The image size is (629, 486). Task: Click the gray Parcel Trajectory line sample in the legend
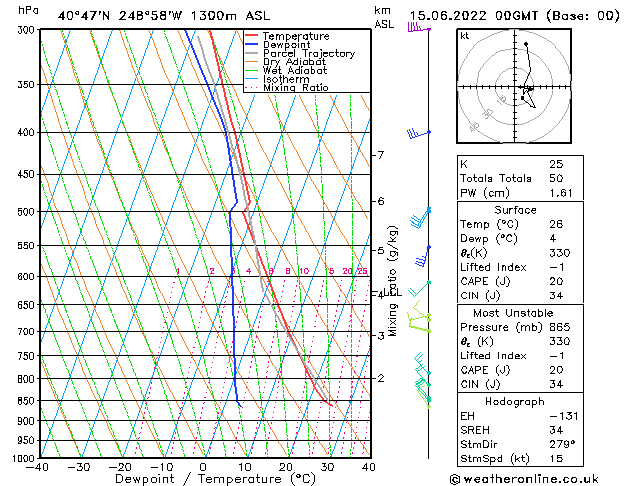pyautogui.click(x=251, y=53)
